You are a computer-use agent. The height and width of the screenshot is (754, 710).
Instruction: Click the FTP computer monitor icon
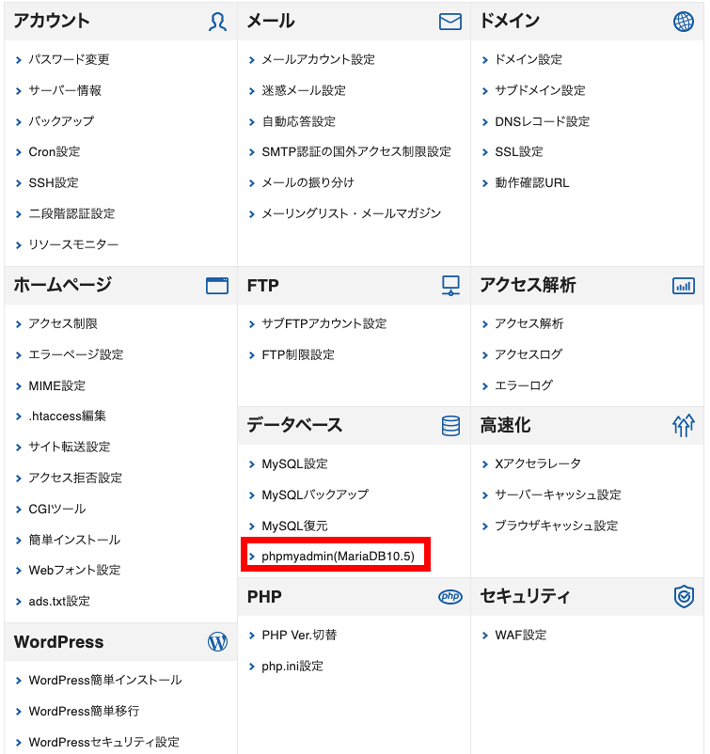point(451,286)
